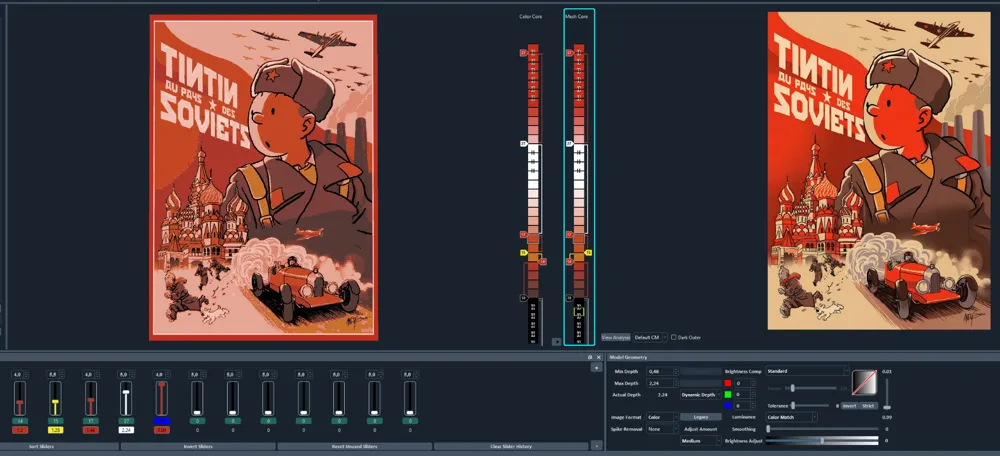The width and height of the screenshot is (1000, 456).
Task: Open the Luminance Color Match dropdown
Action: pyautogui.click(x=791, y=417)
